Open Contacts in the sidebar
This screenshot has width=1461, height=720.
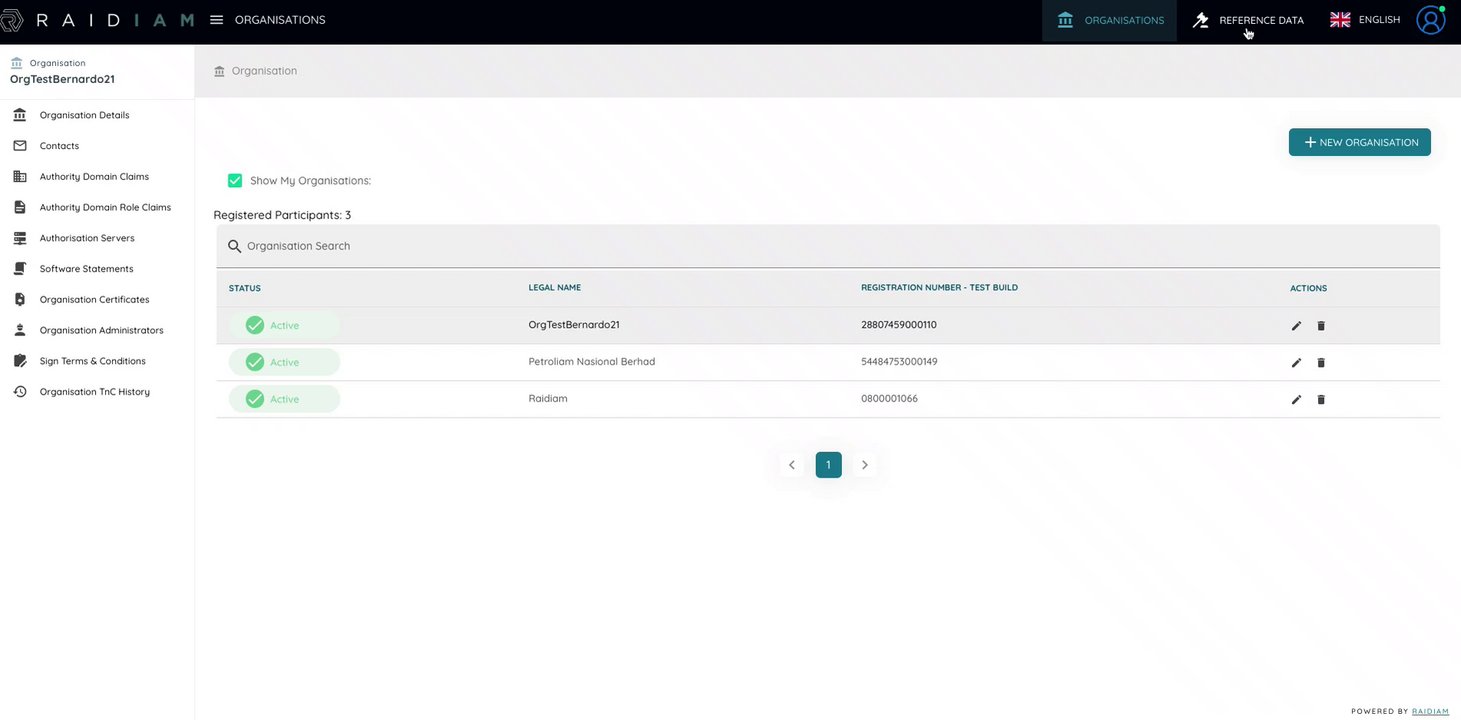pyautogui.click(x=59, y=146)
